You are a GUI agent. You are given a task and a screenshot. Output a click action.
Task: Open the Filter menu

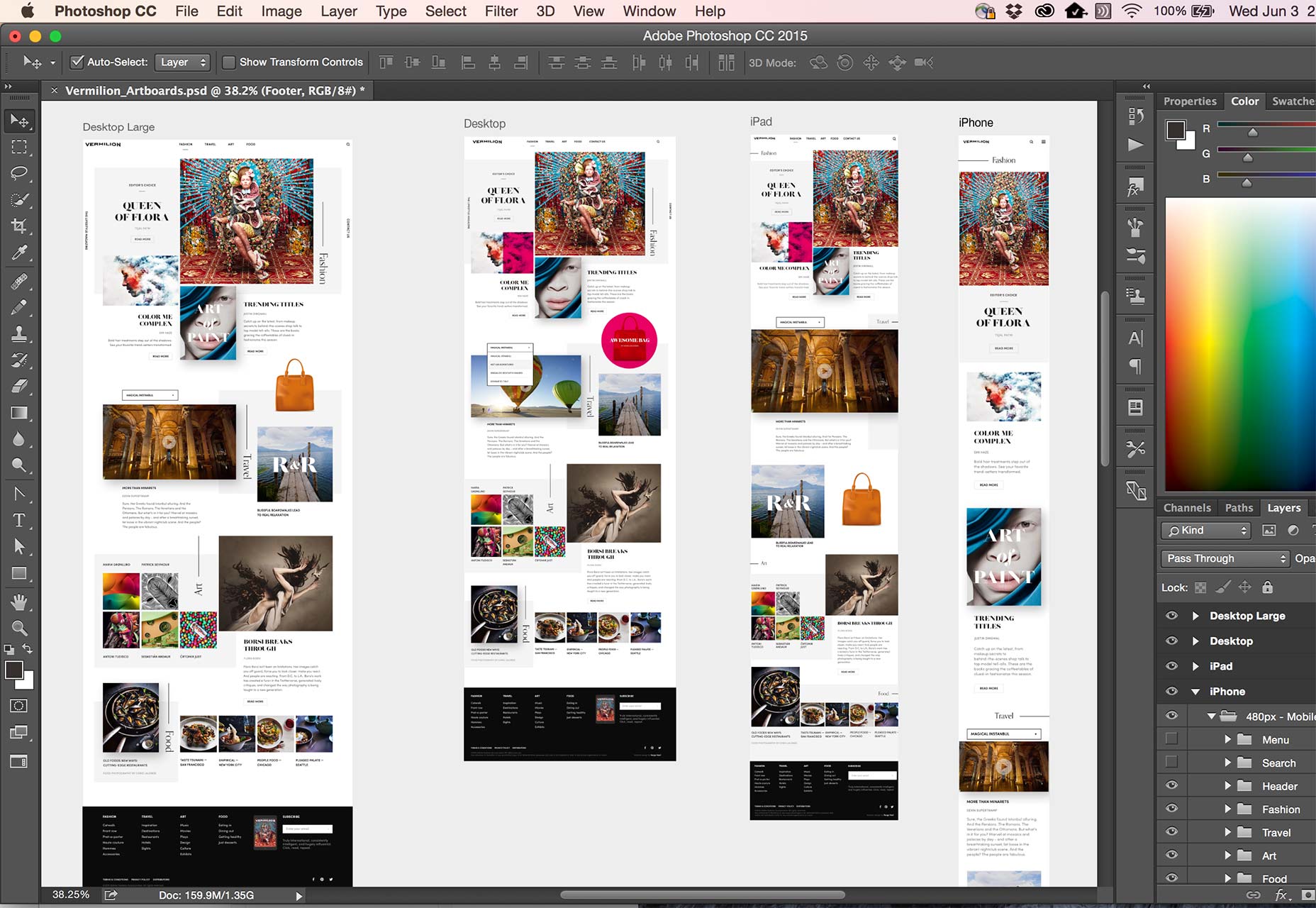pos(501,11)
